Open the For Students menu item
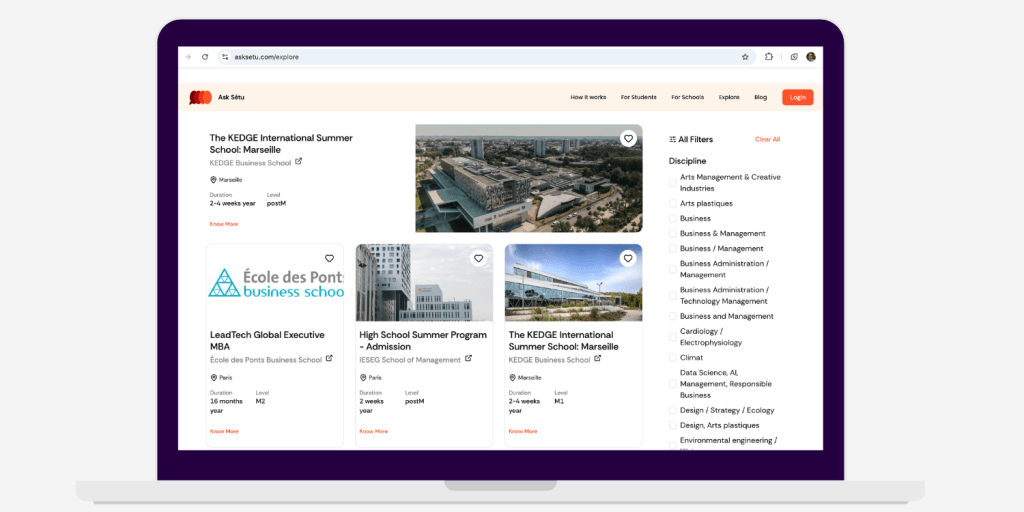The image size is (1024, 512). pos(638,97)
